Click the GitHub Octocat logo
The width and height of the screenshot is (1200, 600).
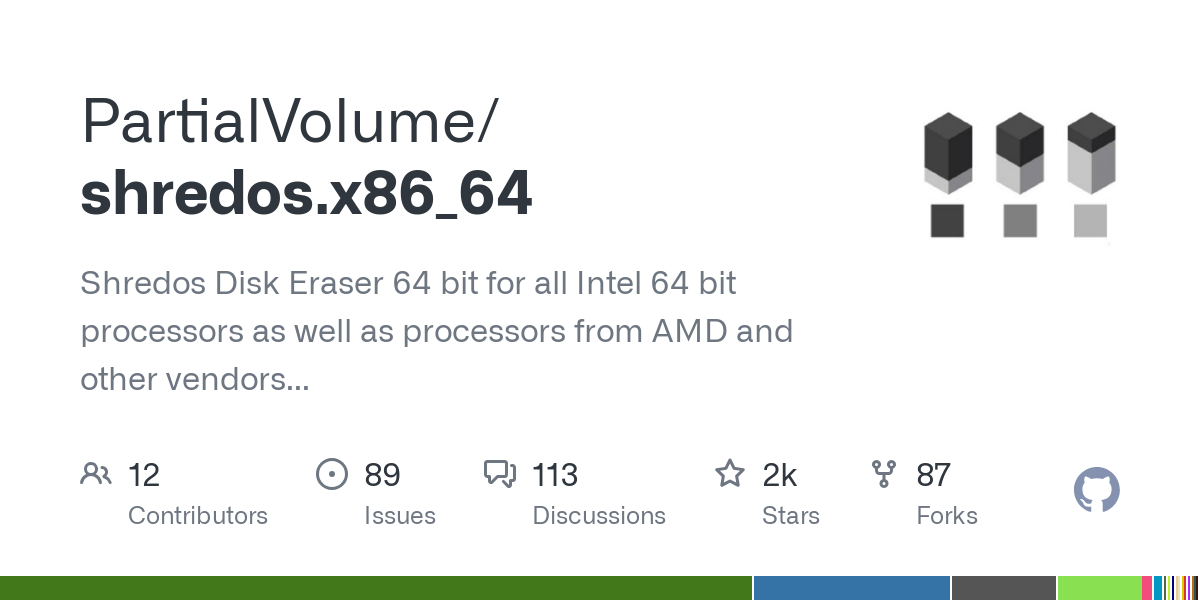click(x=1096, y=491)
